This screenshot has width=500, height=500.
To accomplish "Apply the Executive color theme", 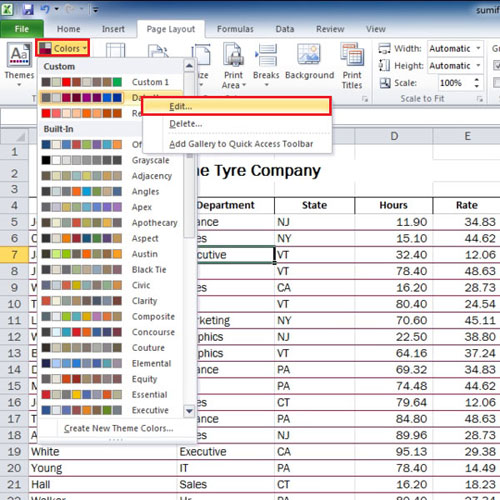I will pyautogui.click(x=111, y=410).
